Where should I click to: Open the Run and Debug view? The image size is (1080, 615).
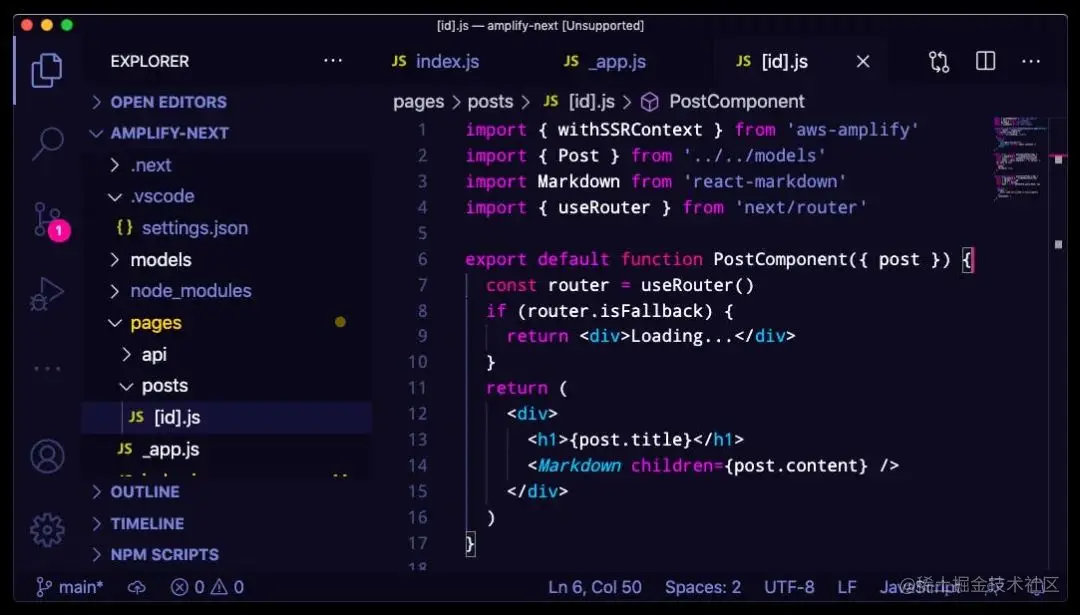click(x=47, y=294)
